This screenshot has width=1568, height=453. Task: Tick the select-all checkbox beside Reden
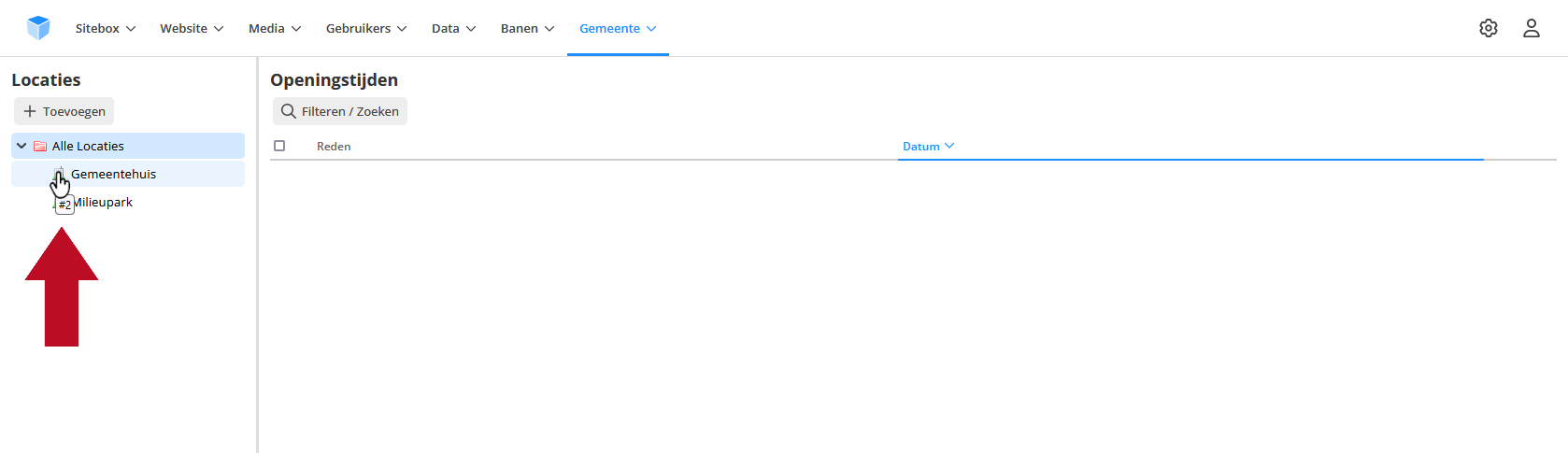pyautogui.click(x=279, y=146)
